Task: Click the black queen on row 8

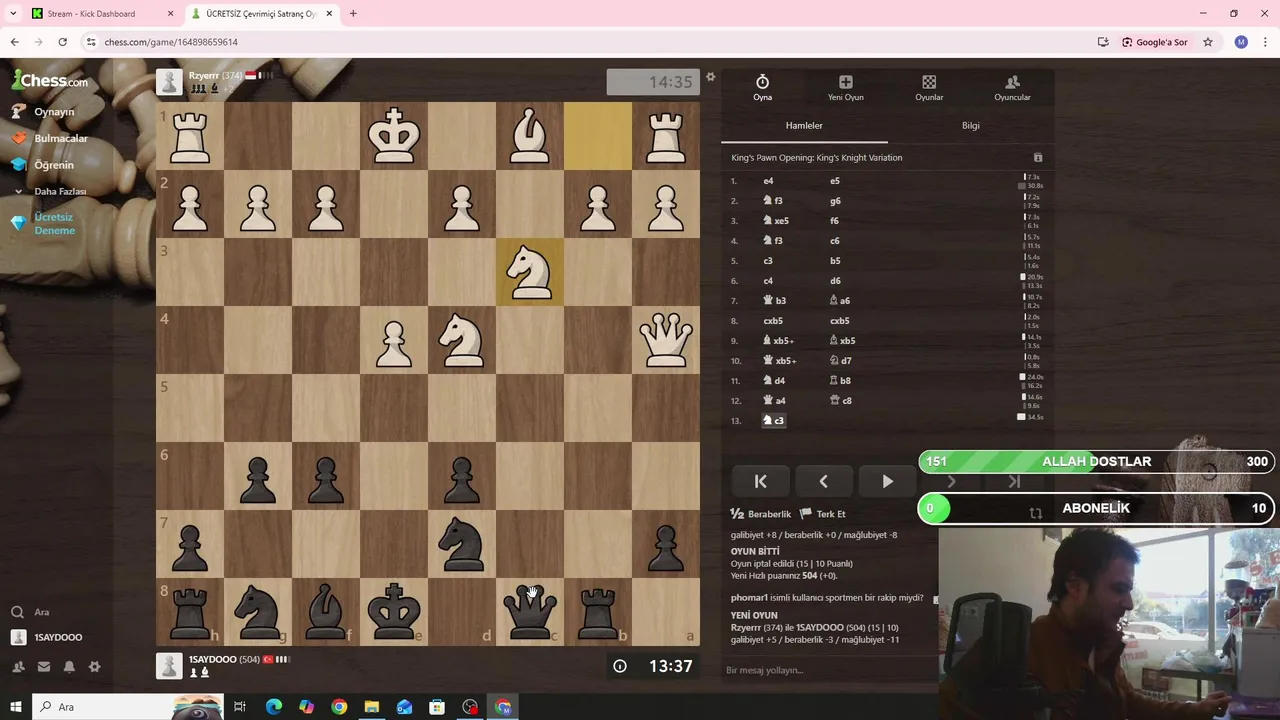Action: pos(530,612)
